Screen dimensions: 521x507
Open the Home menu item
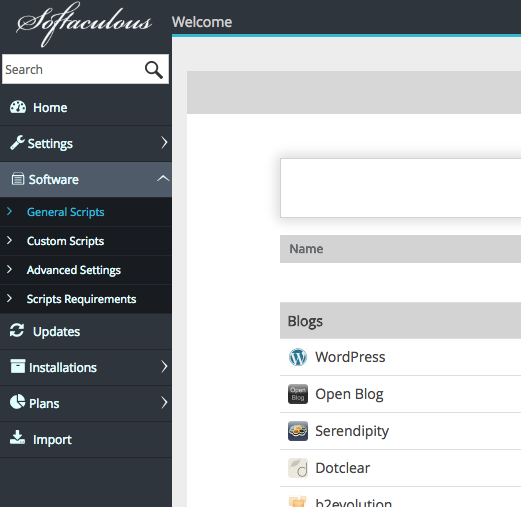click(x=86, y=108)
